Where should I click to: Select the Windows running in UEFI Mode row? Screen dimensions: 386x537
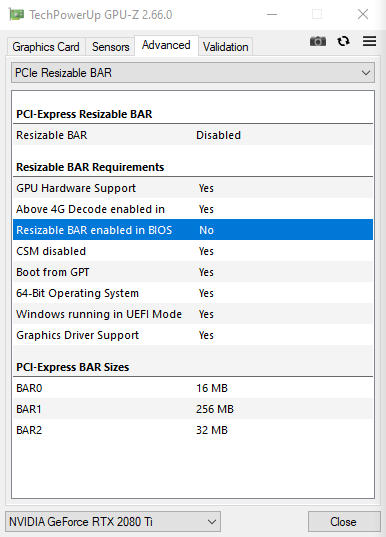193,314
